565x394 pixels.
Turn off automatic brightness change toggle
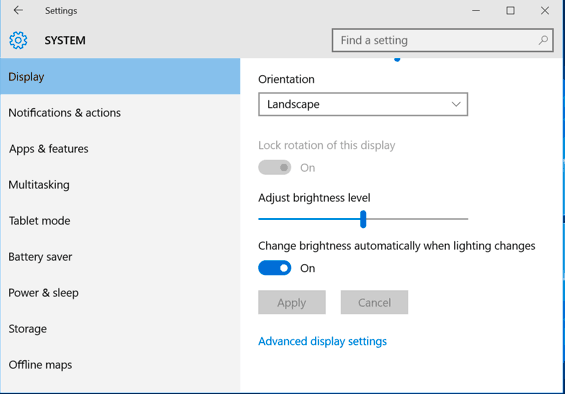pos(275,268)
